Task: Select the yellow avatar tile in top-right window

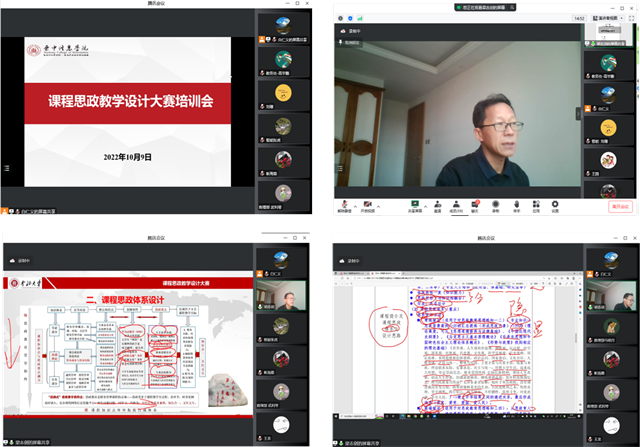Action: (609, 130)
